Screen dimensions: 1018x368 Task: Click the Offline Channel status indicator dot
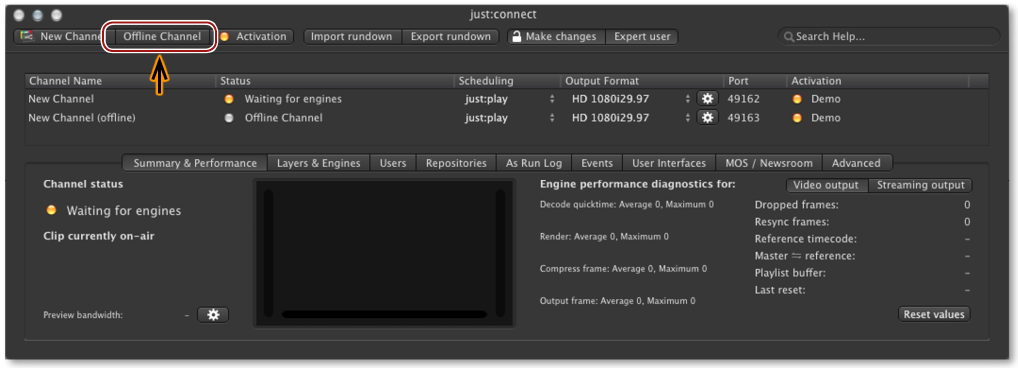point(229,118)
